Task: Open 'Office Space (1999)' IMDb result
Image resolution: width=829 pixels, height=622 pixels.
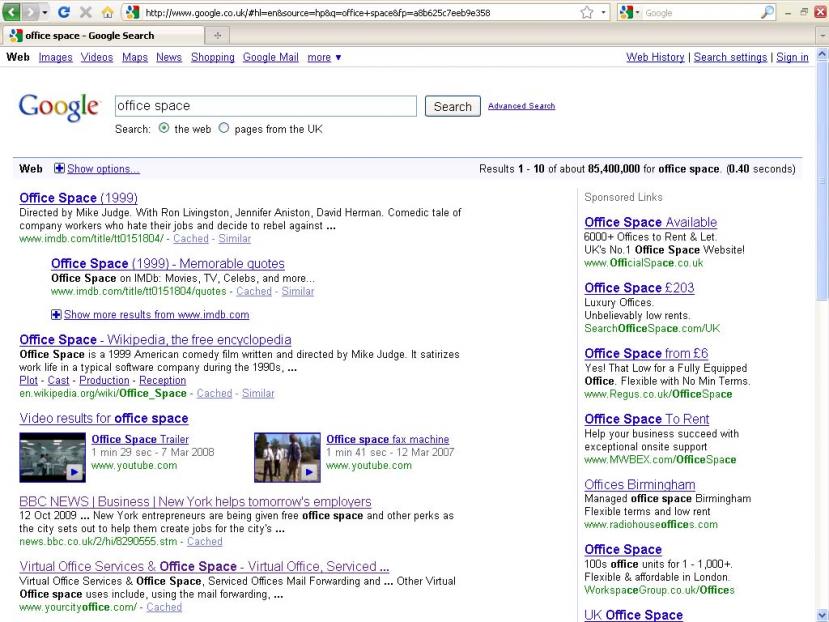Action: point(78,198)
